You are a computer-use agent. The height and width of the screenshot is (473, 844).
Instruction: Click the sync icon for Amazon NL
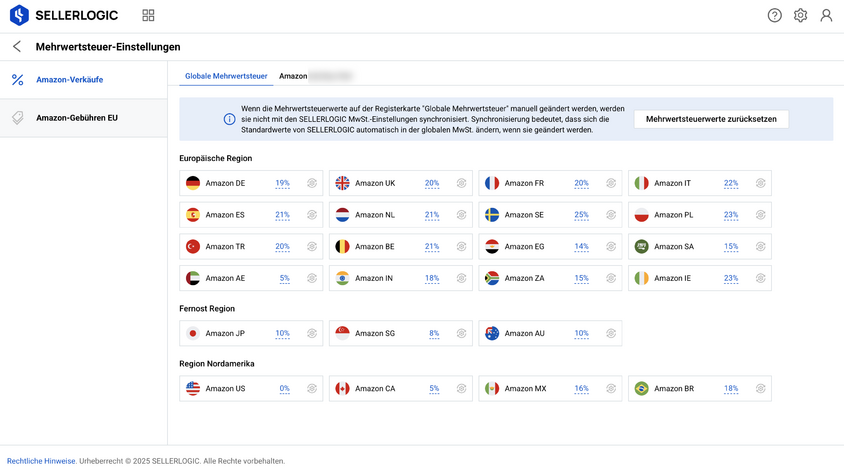pos(461,215)
